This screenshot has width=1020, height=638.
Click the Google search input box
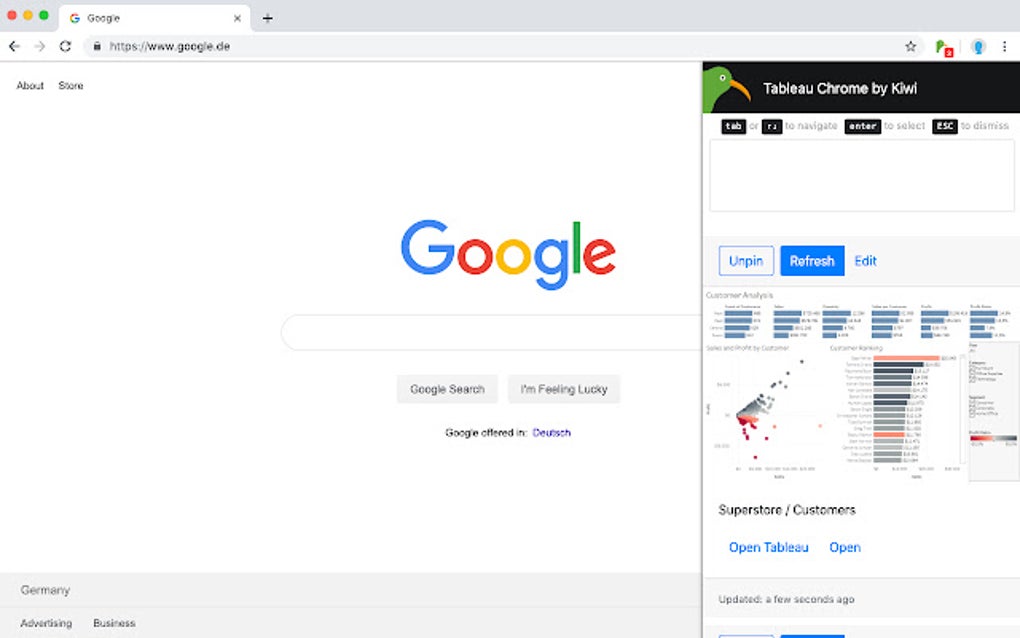click(x=492, y=332)
